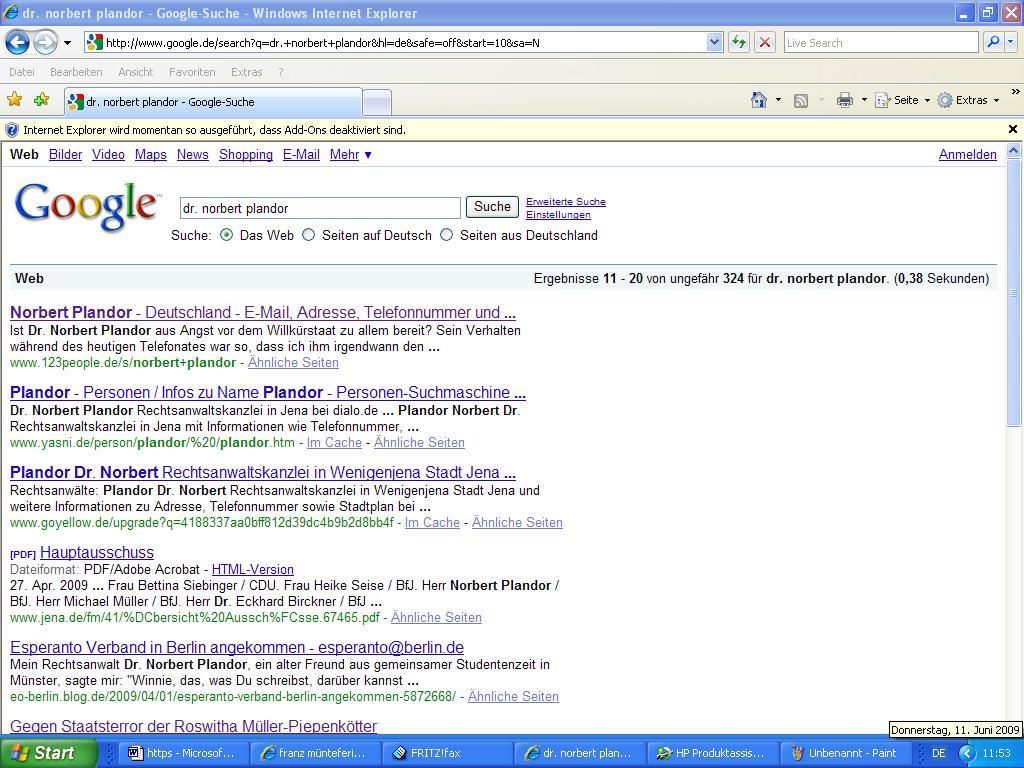The height and width of the screenshot is (768, 1024).
Task: Switch to the FRITZ!fax taskbar window
Action: click(448, 753)
